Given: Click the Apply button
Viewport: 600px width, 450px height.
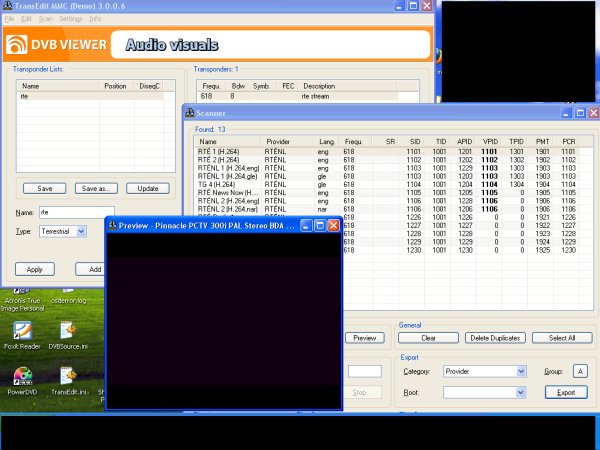Looking at the screenshot, I should (35, 269).
